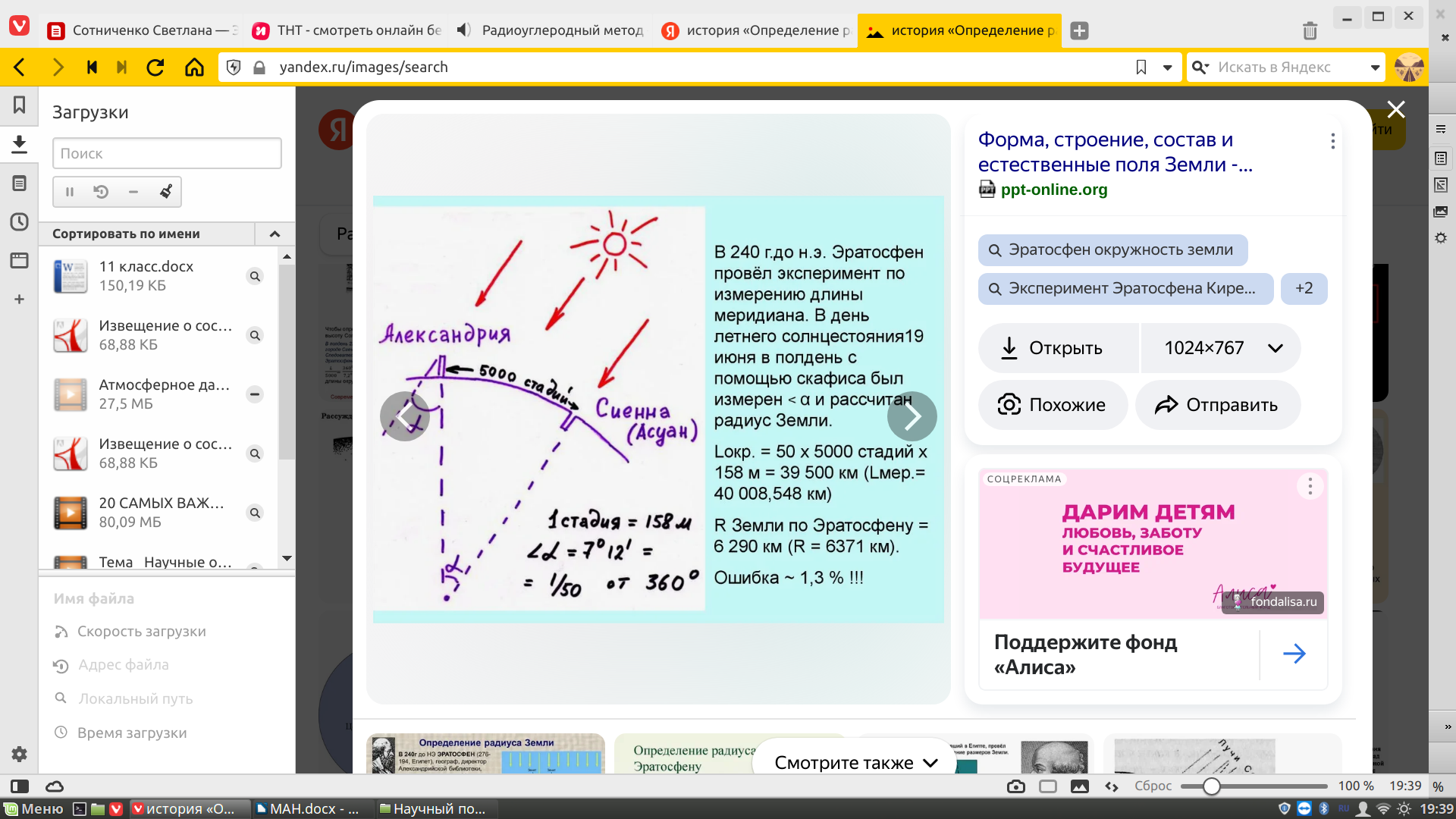Expand the image size 1024×767 dropdown
The image size is (1456, 819).
pyautogui.click(x=1275, y=348)
